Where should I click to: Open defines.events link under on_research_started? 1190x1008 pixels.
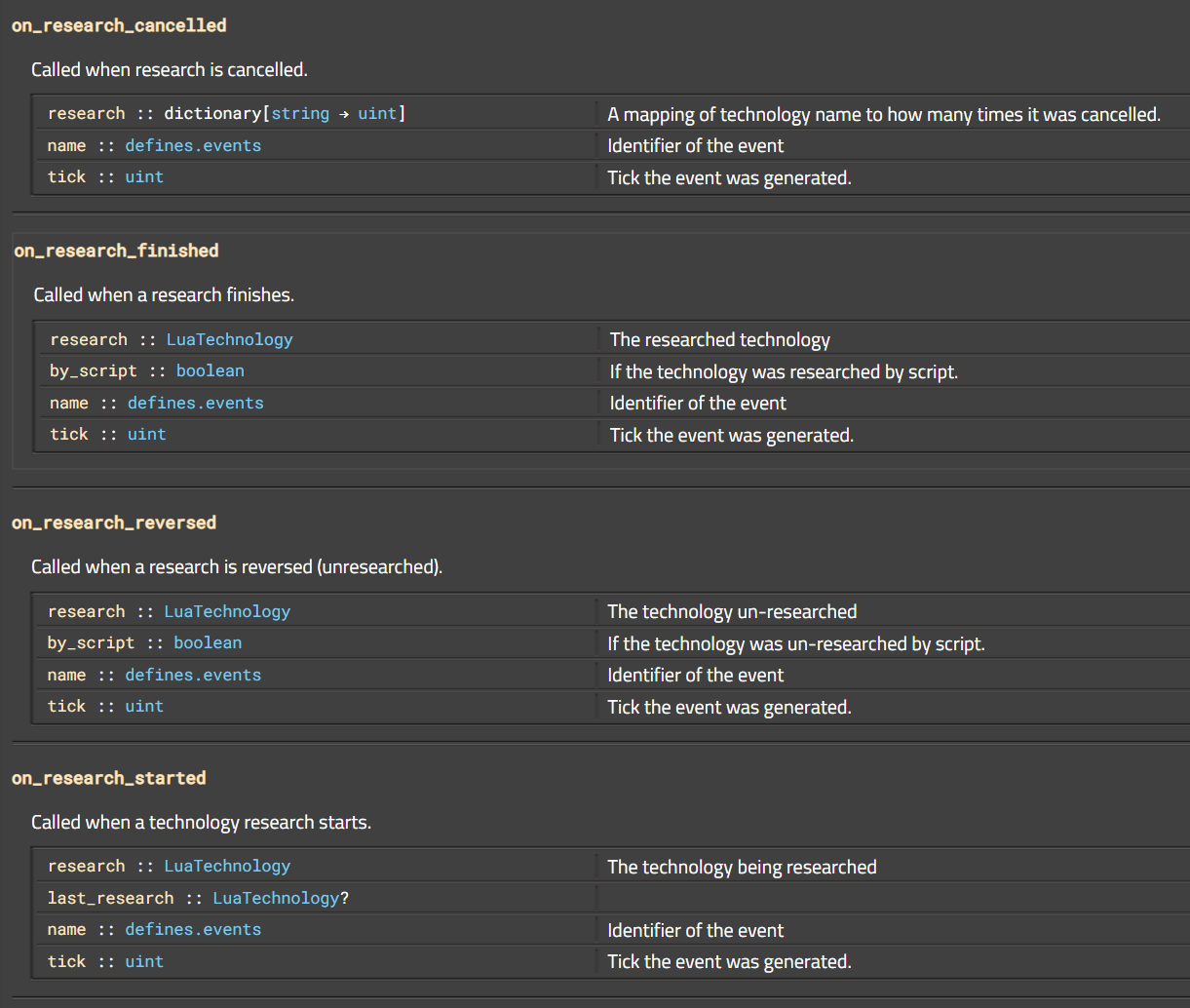point(193,929)
